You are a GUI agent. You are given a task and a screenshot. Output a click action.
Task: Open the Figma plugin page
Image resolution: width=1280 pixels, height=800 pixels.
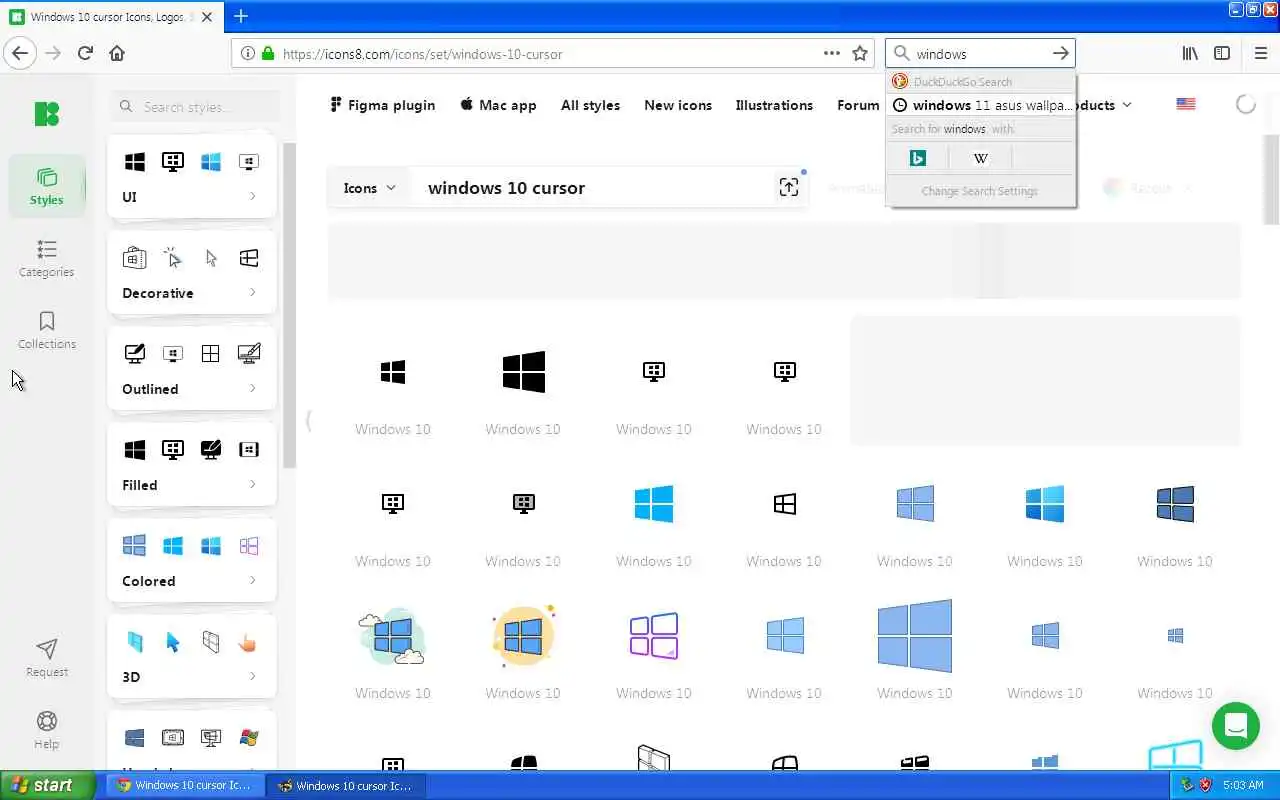(382, 105)
